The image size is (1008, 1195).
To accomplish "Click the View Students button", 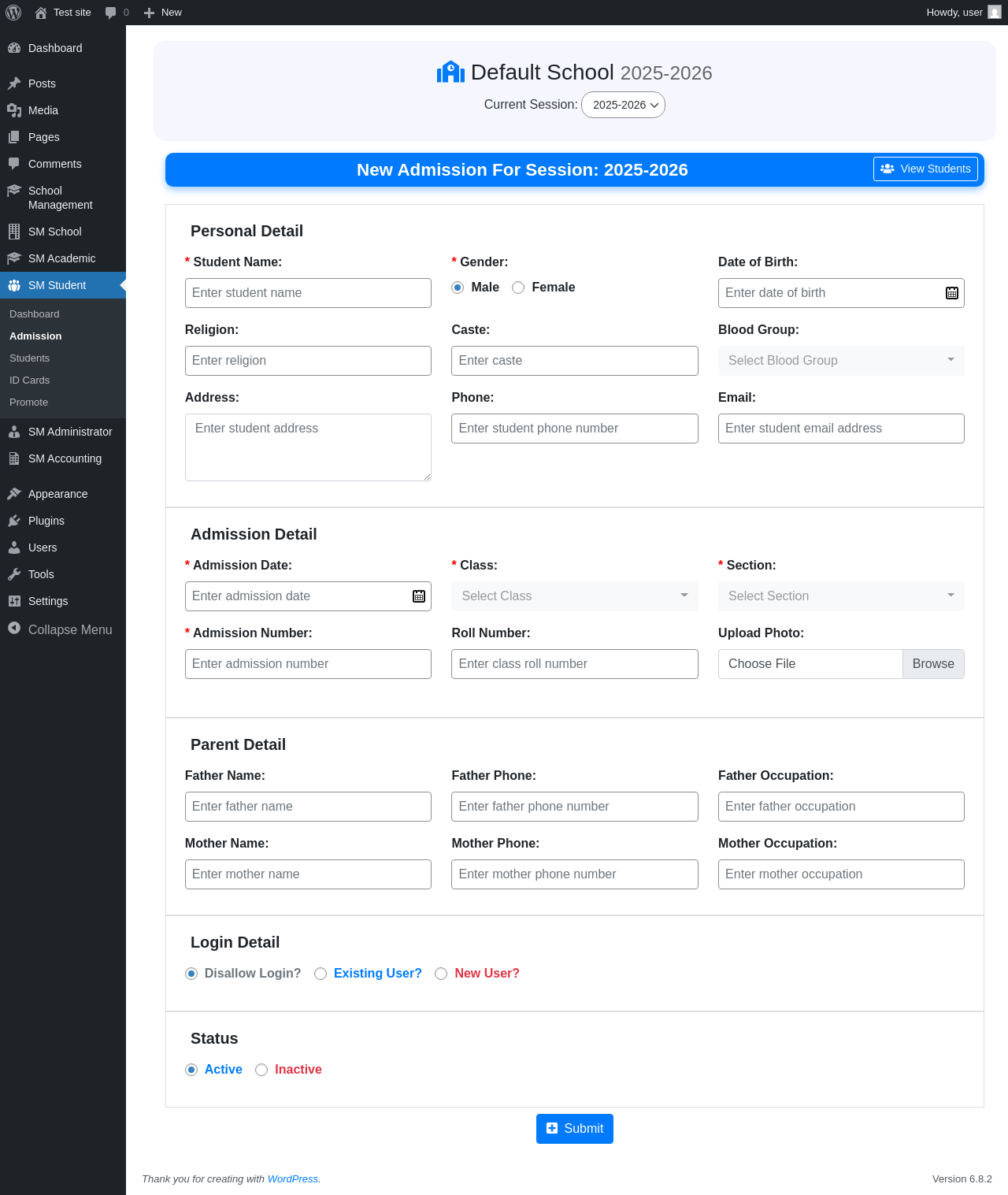I will pyautogui.click(x=925, y=169).
